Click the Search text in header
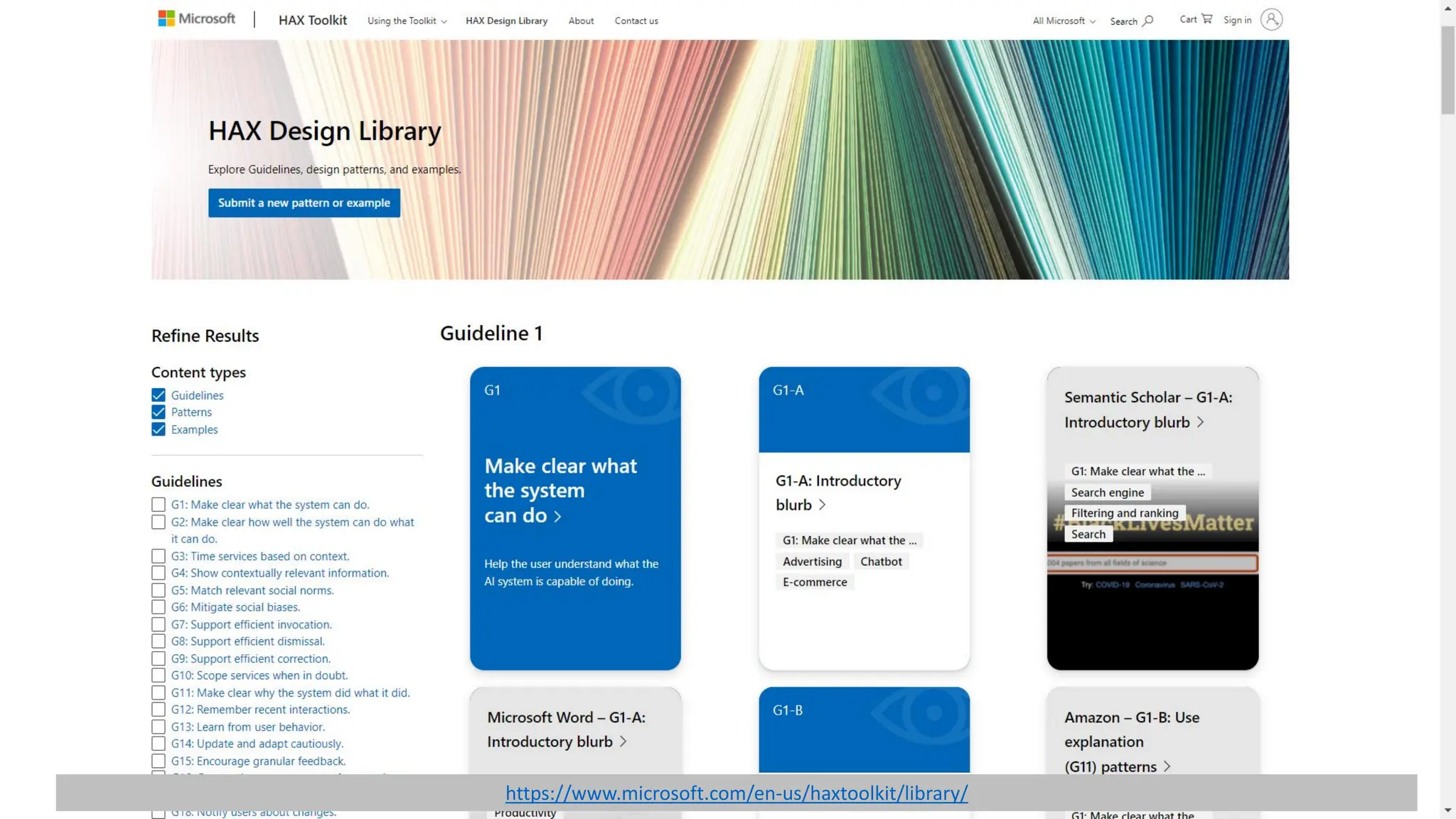 pyautogui.click(x=1123, y=21)
